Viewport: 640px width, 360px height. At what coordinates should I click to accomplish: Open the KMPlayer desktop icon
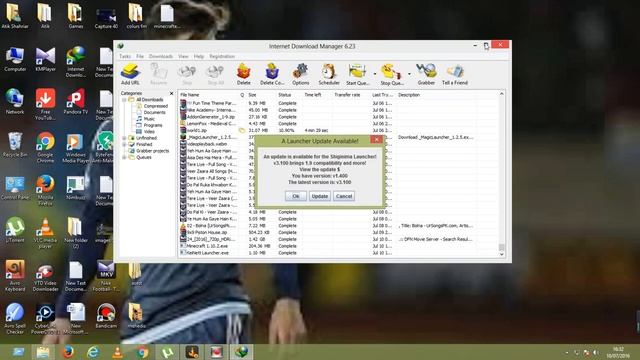(x=45, y=60)
